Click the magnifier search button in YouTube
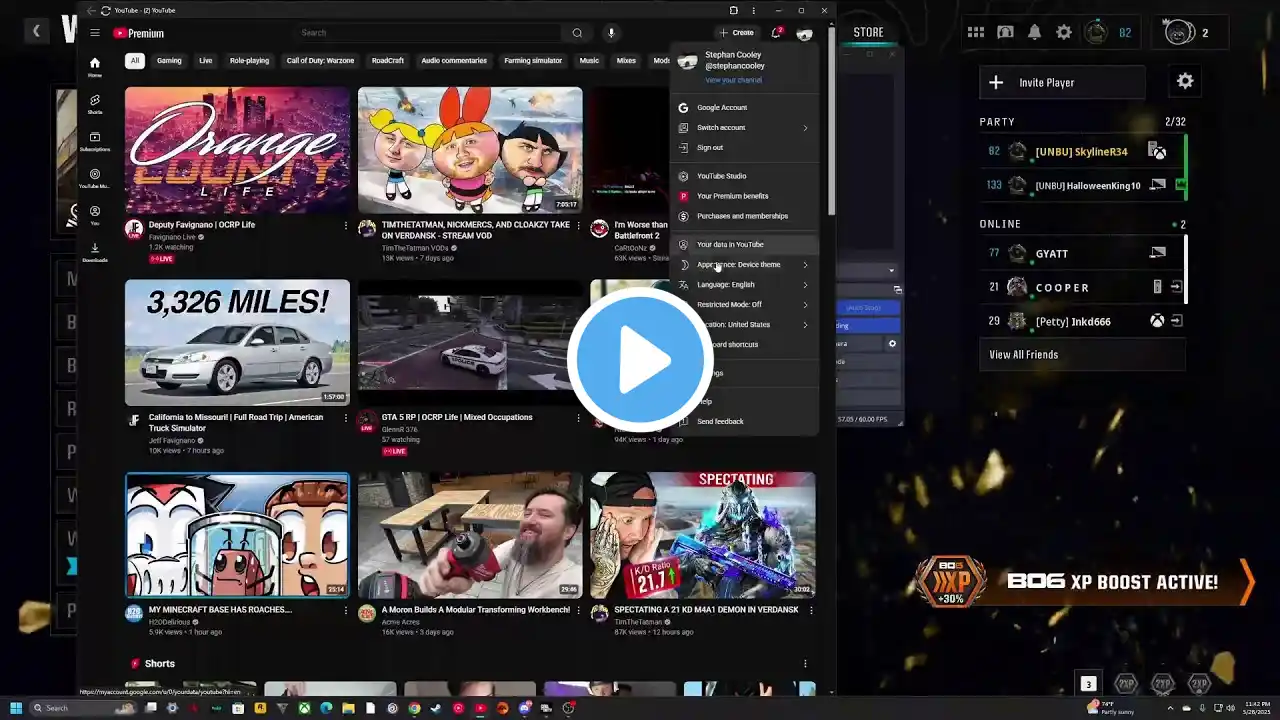Screen dimensions: 1280x720 click(x=577, y=33)
